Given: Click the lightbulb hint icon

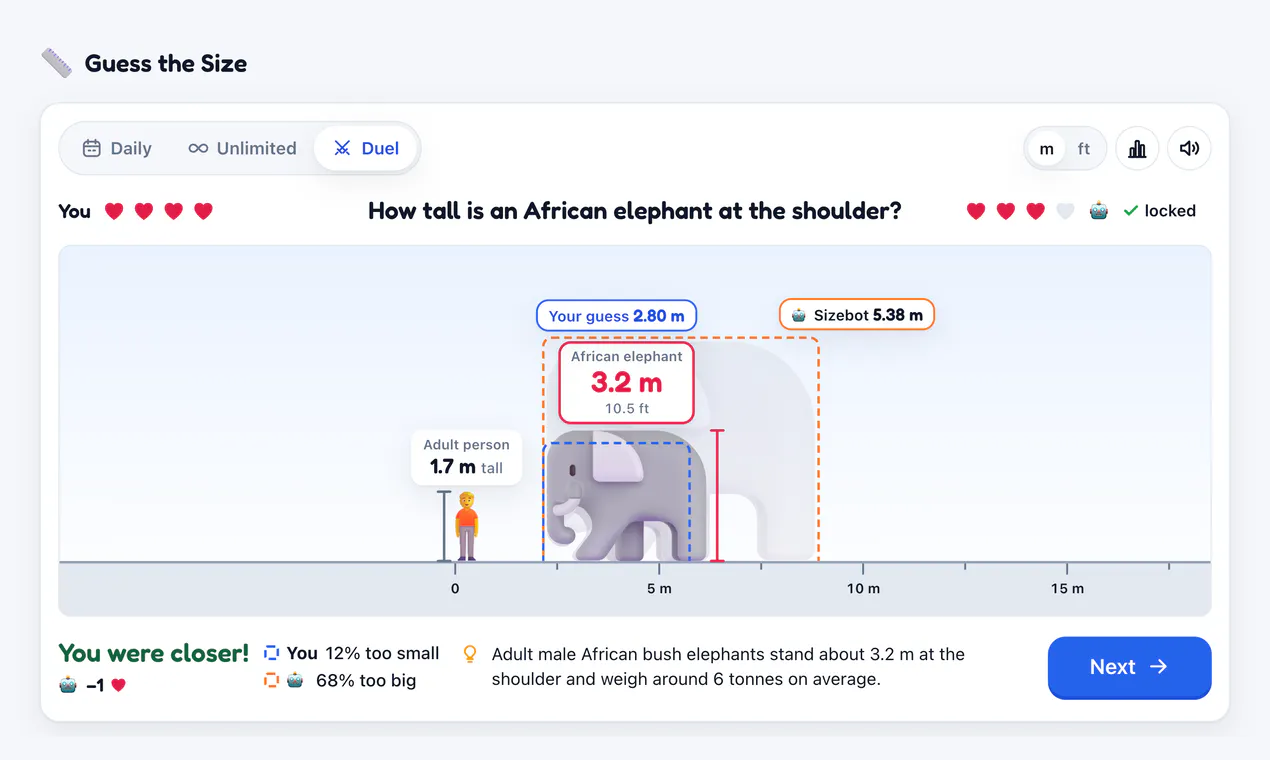Looking at the screenshot, I should click(470, 654).
